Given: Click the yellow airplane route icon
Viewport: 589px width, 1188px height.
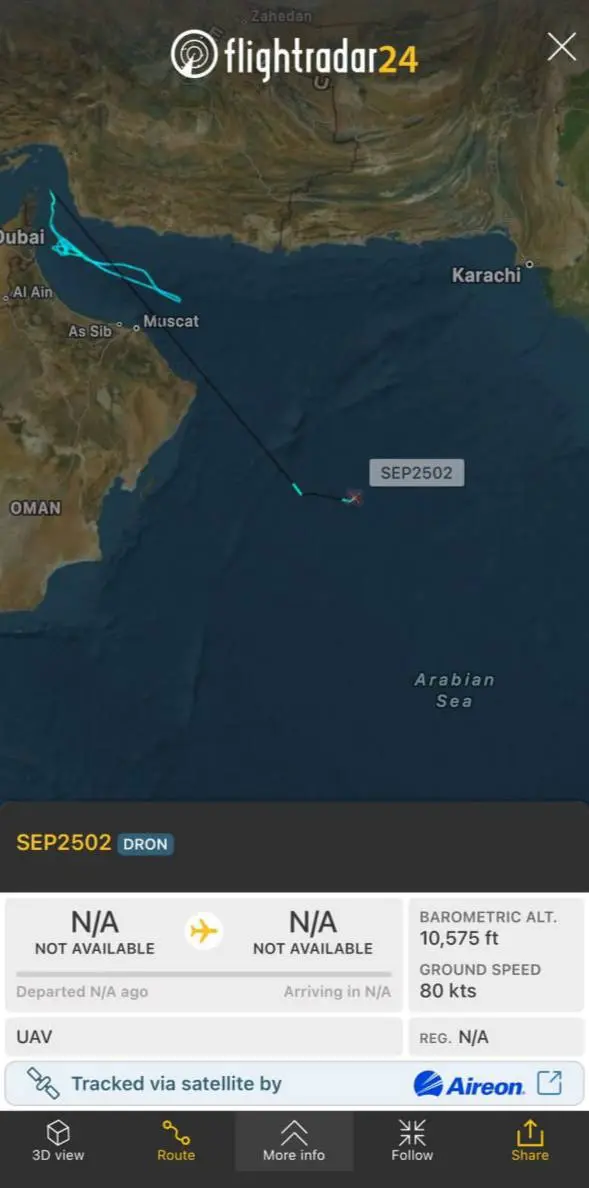Looking at the screenshot, I should coord(204,930).
